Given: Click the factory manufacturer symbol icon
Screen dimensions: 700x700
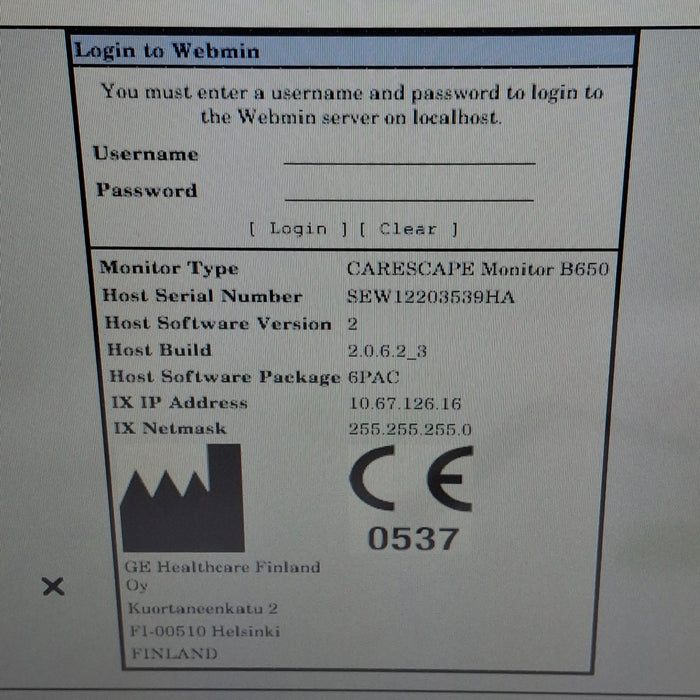Looking at the screenshot, I should coord(182,499).
